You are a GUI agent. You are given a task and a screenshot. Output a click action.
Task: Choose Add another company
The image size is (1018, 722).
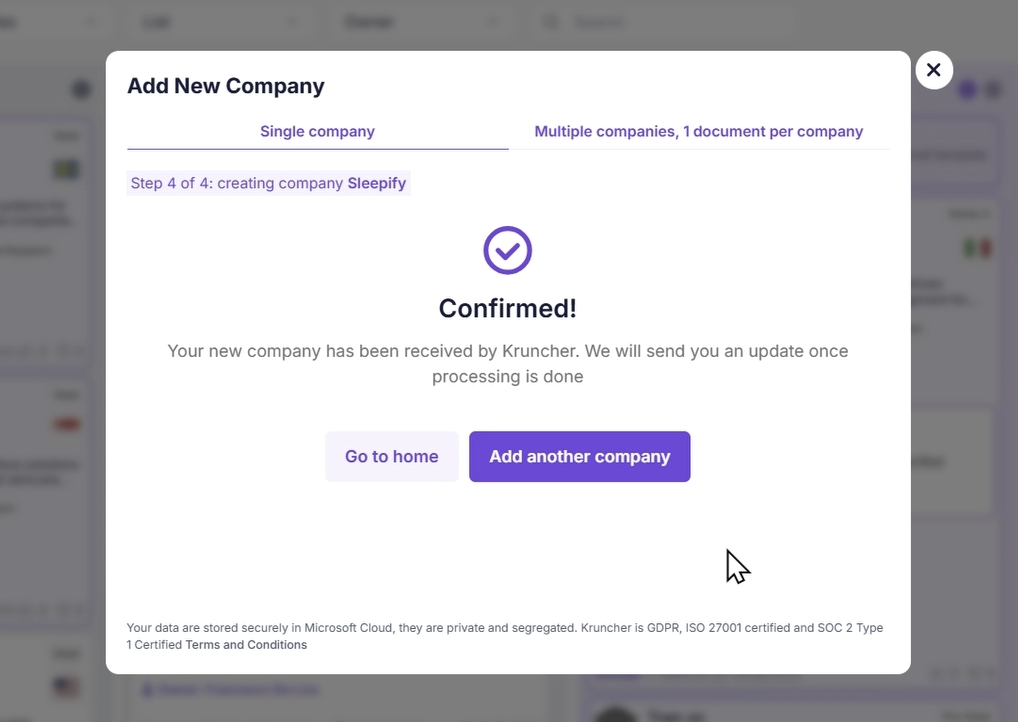click(x=579, y=456)
